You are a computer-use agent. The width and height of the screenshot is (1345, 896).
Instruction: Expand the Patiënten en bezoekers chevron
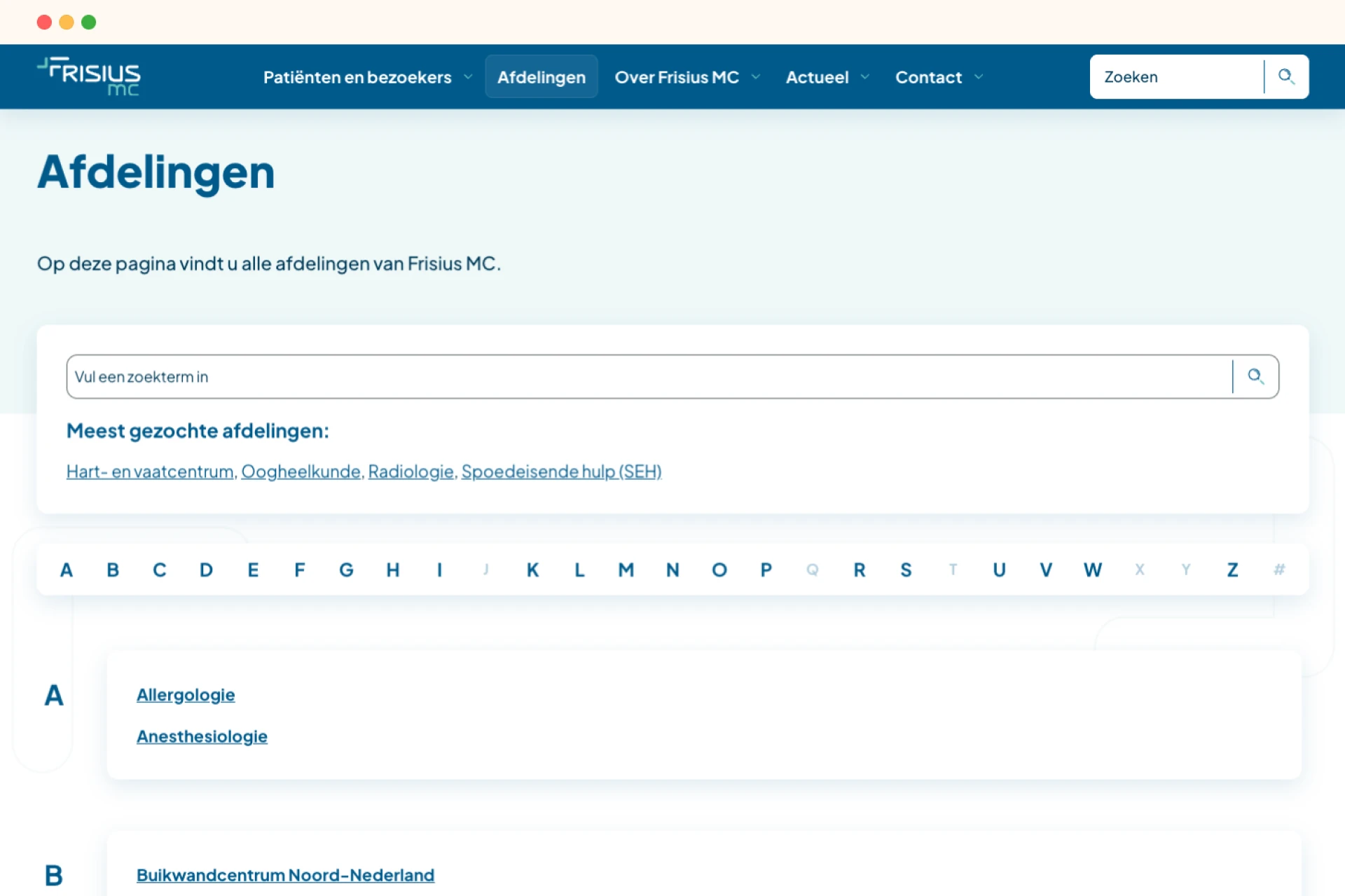point(468,77)
